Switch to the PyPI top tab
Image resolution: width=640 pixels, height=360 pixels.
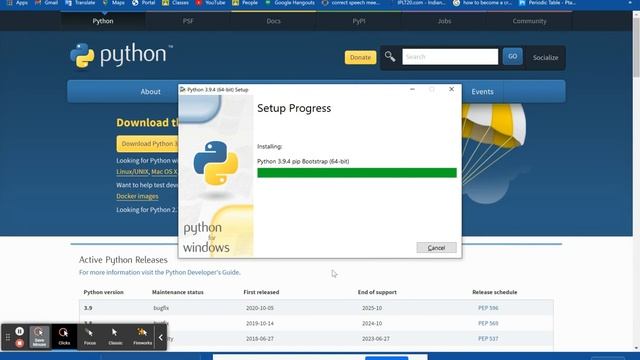point(359,21)
